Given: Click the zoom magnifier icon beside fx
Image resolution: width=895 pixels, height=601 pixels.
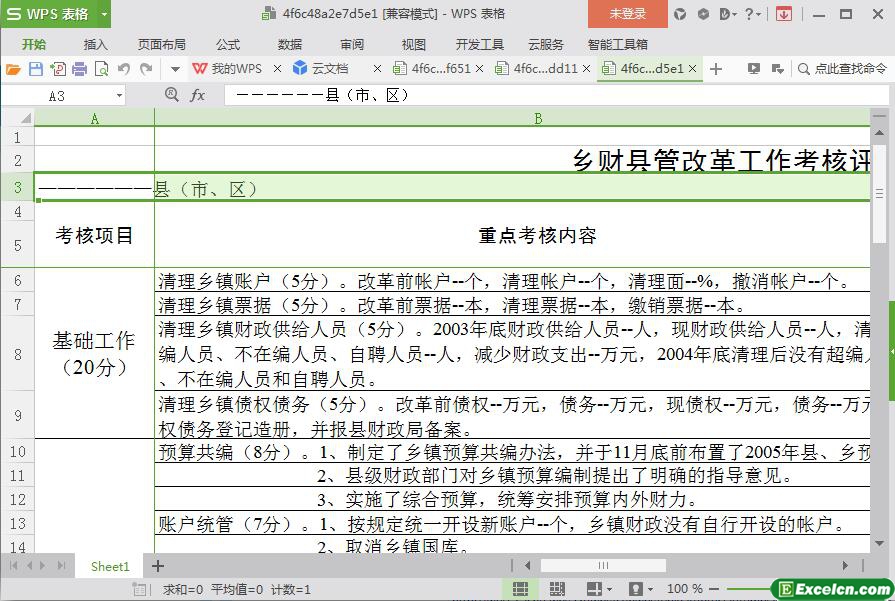Looking at the screenshot, I should tap(171, 95).
